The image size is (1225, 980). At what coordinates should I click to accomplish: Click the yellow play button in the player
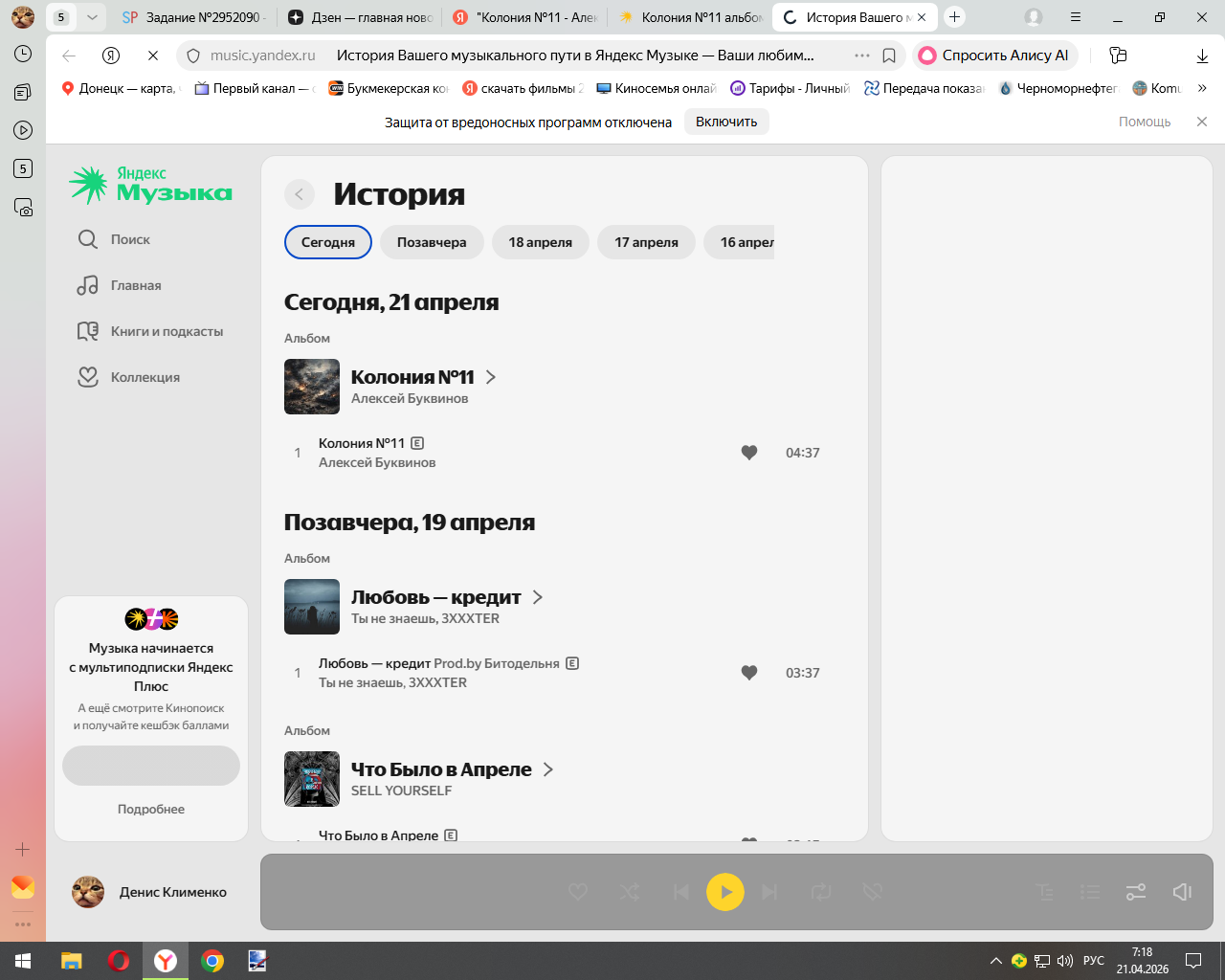(x=725, y=892)
